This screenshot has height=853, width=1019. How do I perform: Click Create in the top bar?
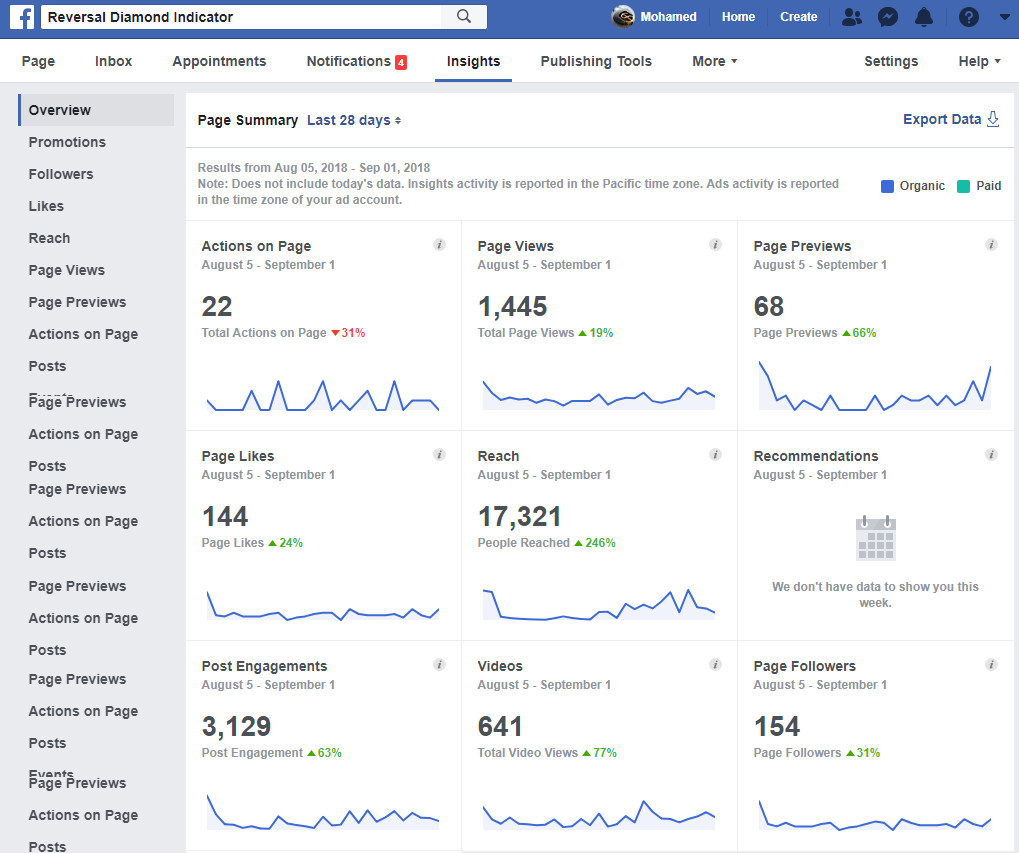click(799, 17)
